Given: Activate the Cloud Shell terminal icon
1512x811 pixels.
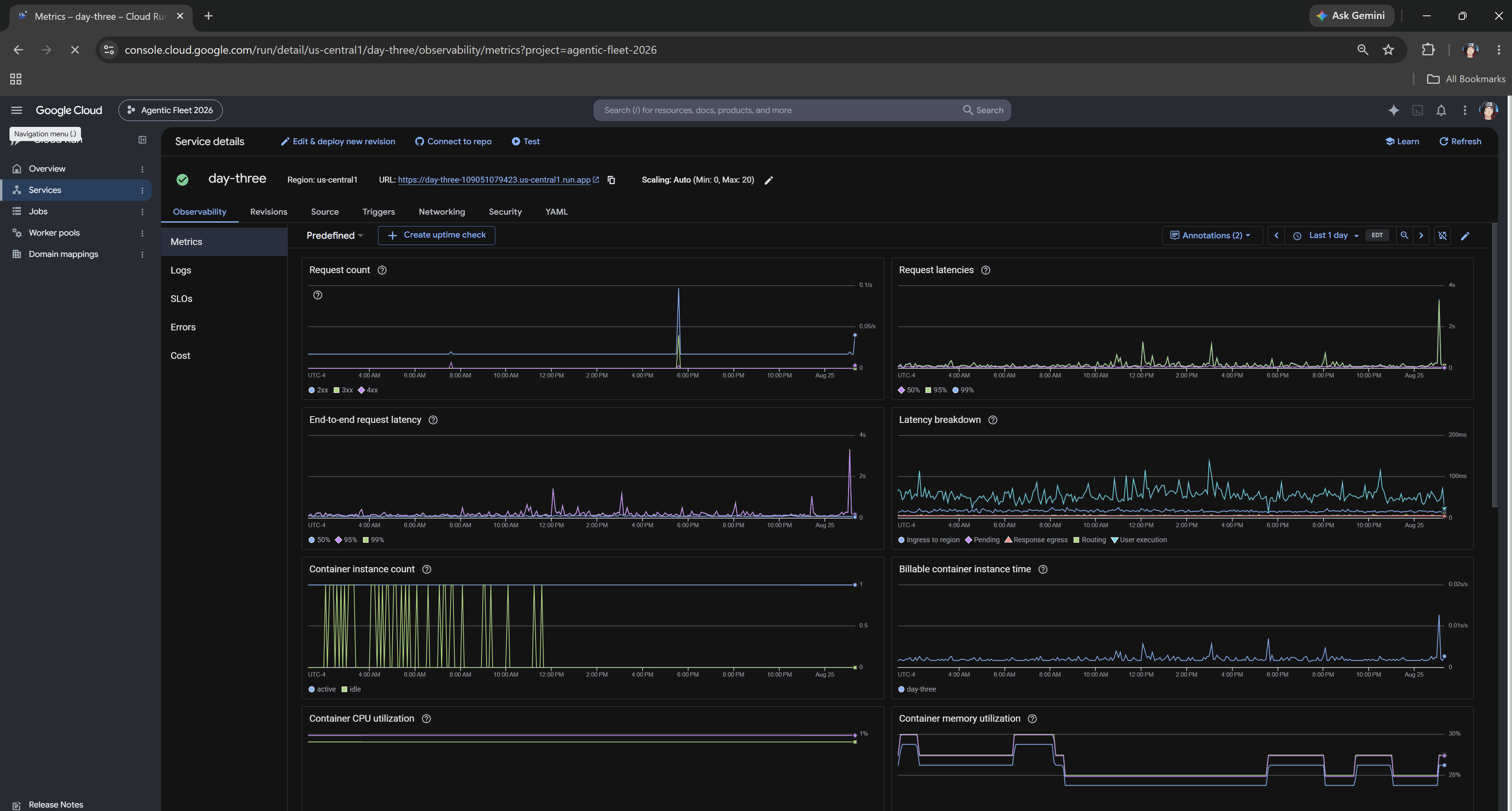Looking at the screenshot, I should 1418,110.
